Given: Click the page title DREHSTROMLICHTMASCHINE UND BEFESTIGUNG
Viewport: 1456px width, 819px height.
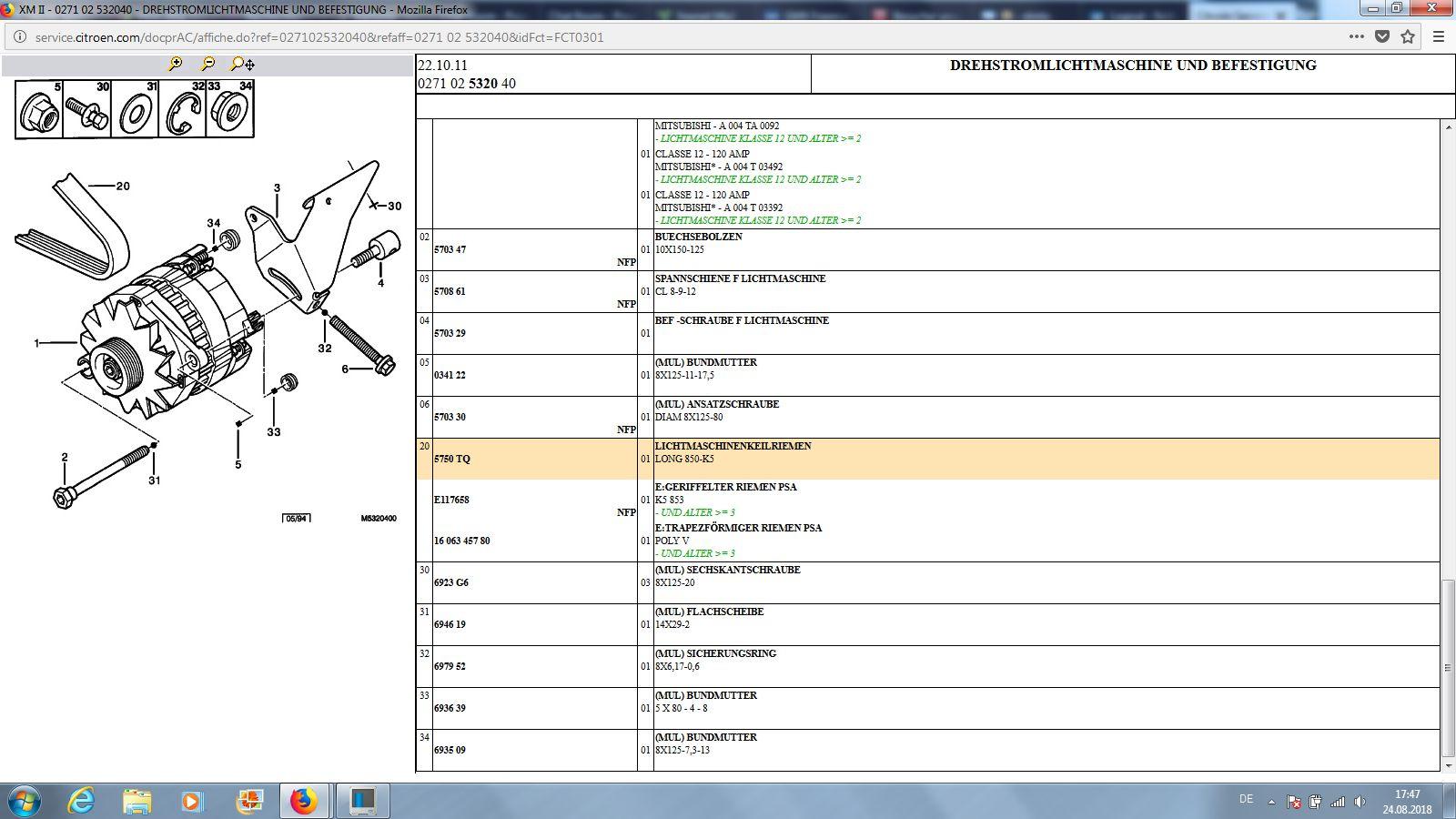Looking at the screenshot, I should (x=1133, y=66).
